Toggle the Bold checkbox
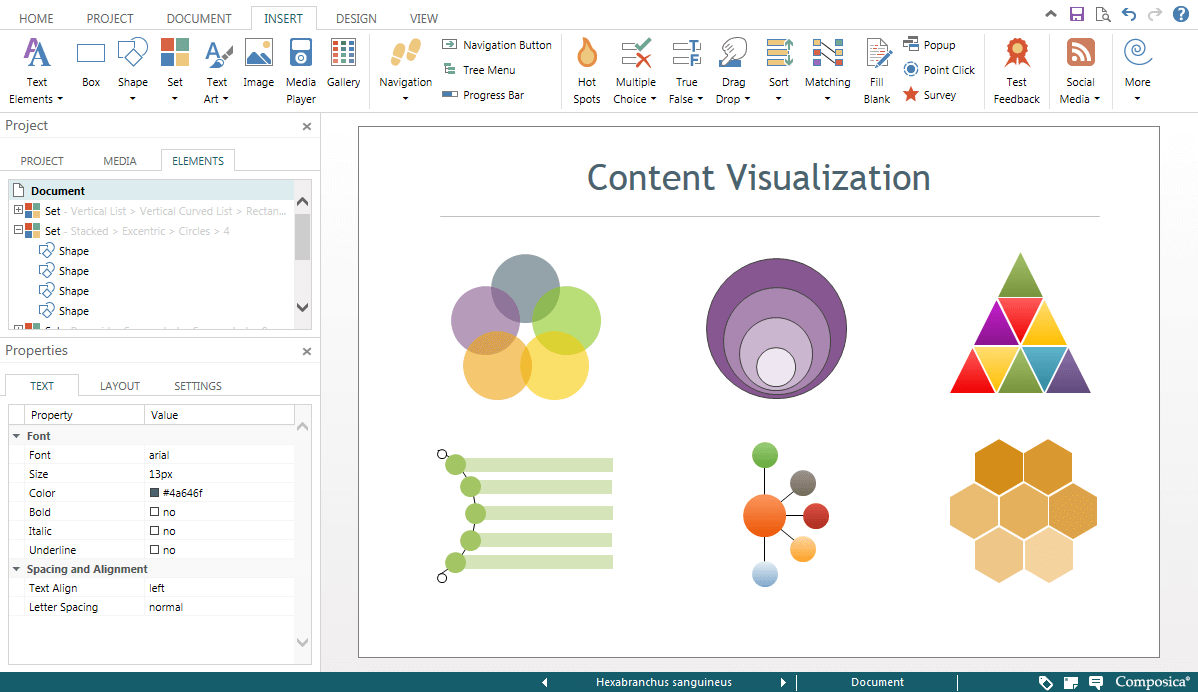 pyautogui.click(x=155, y=512)
